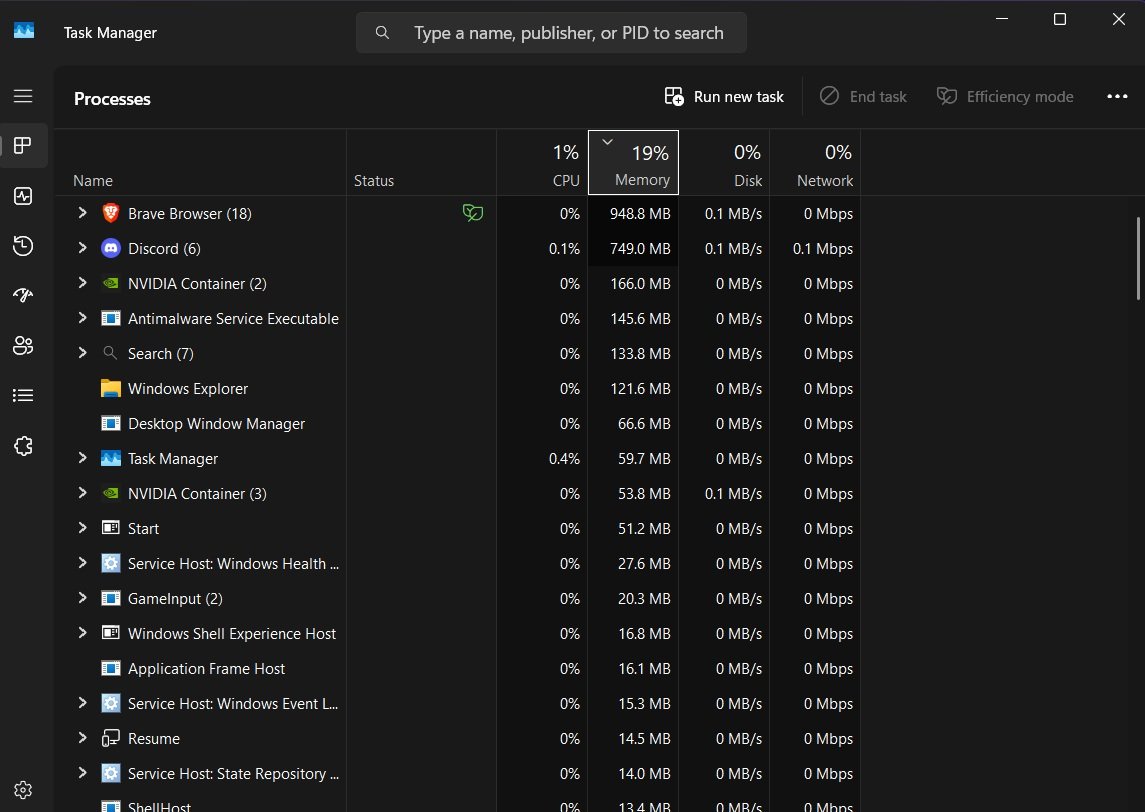Image resolution: width=1145 pixels, height=812 pixels.
Task: Click the Task Manager app icon in title bar
Action: (24, 31)
